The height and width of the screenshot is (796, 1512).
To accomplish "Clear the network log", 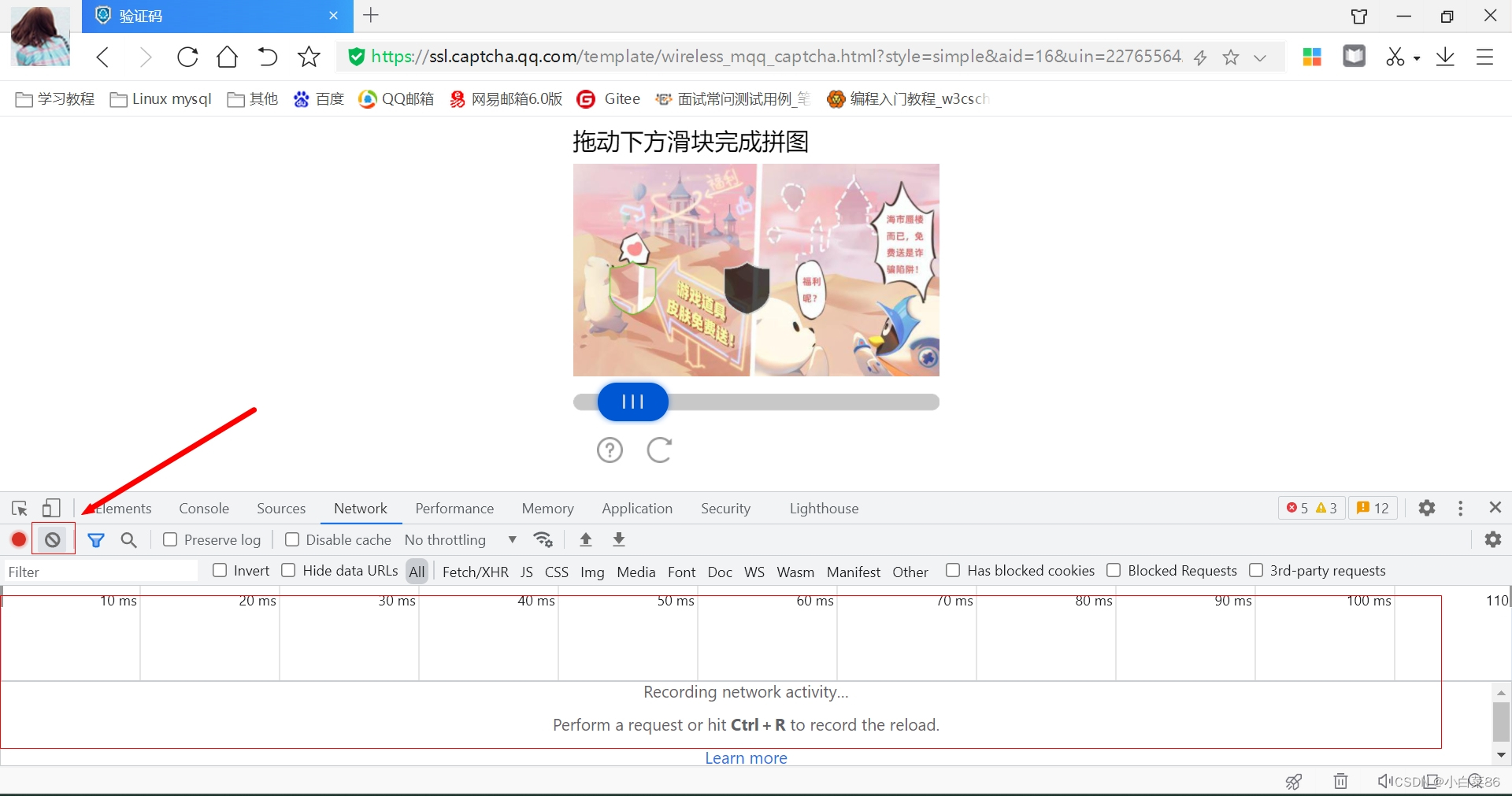I will 53,540.
